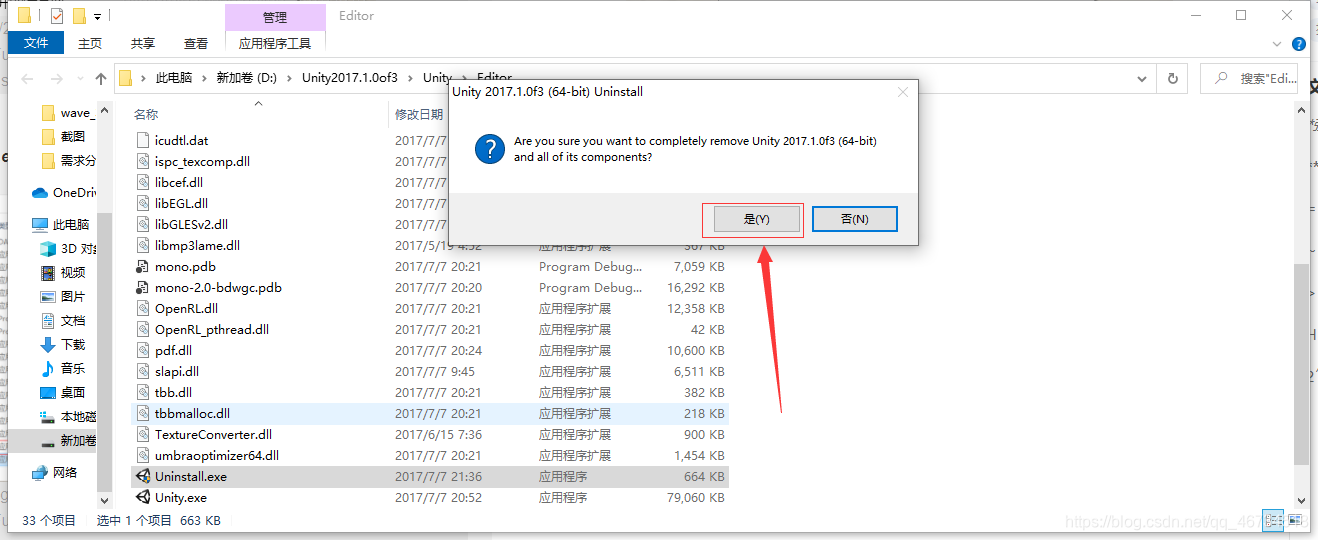1318x540 pixels.
Task: Switch to the 主页 ribbon tab
Action: [x=90, y=43]
